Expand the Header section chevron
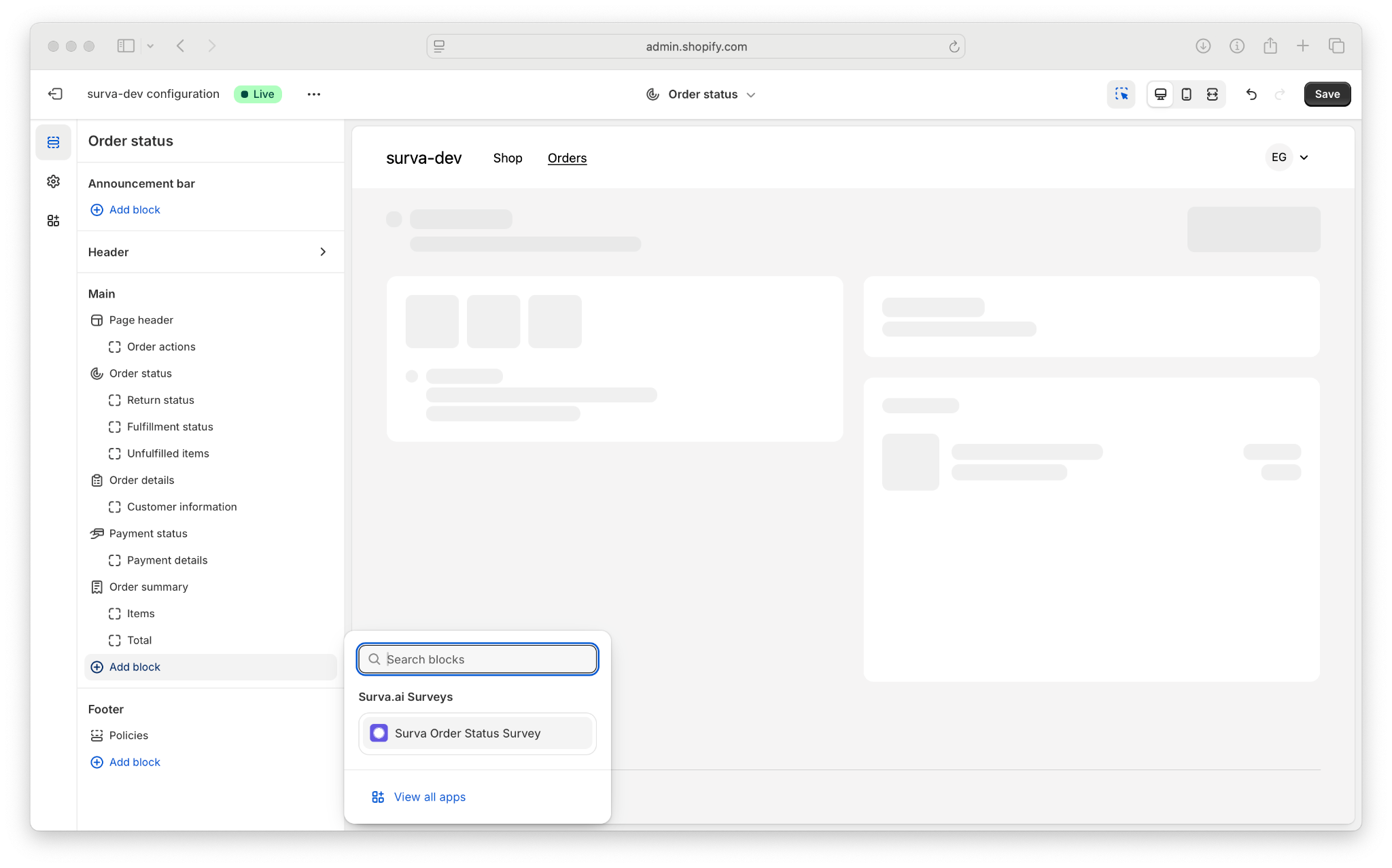This screenshot has width=1392, height=868. coord(323,252)
